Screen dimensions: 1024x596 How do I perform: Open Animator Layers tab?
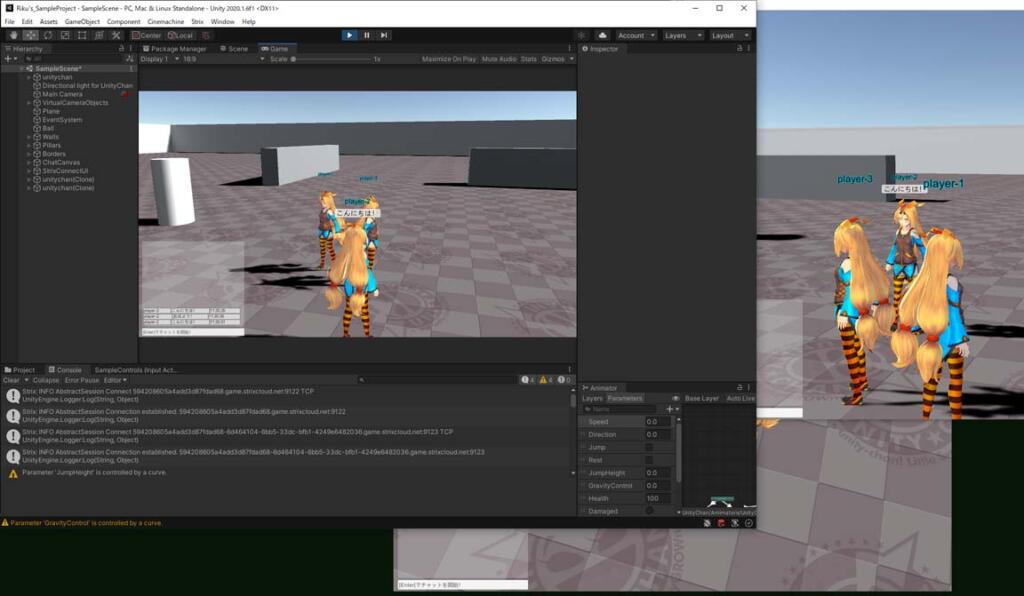pos(592,398)
